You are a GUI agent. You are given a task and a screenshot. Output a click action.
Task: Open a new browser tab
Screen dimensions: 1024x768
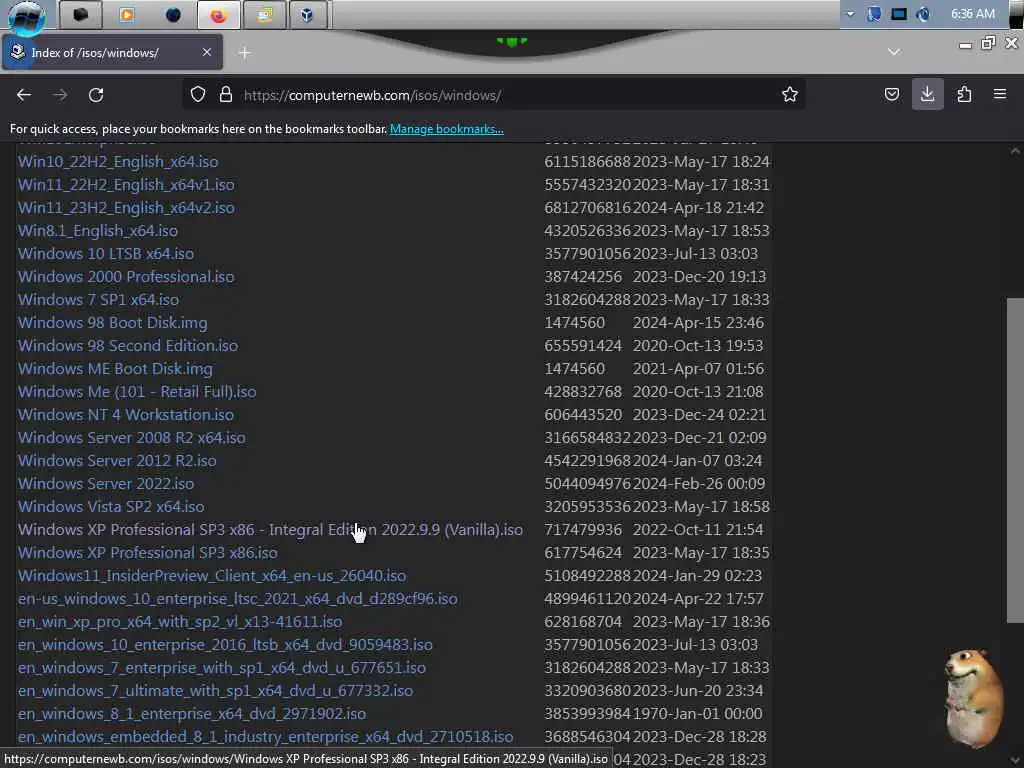[x=244, y=53]
